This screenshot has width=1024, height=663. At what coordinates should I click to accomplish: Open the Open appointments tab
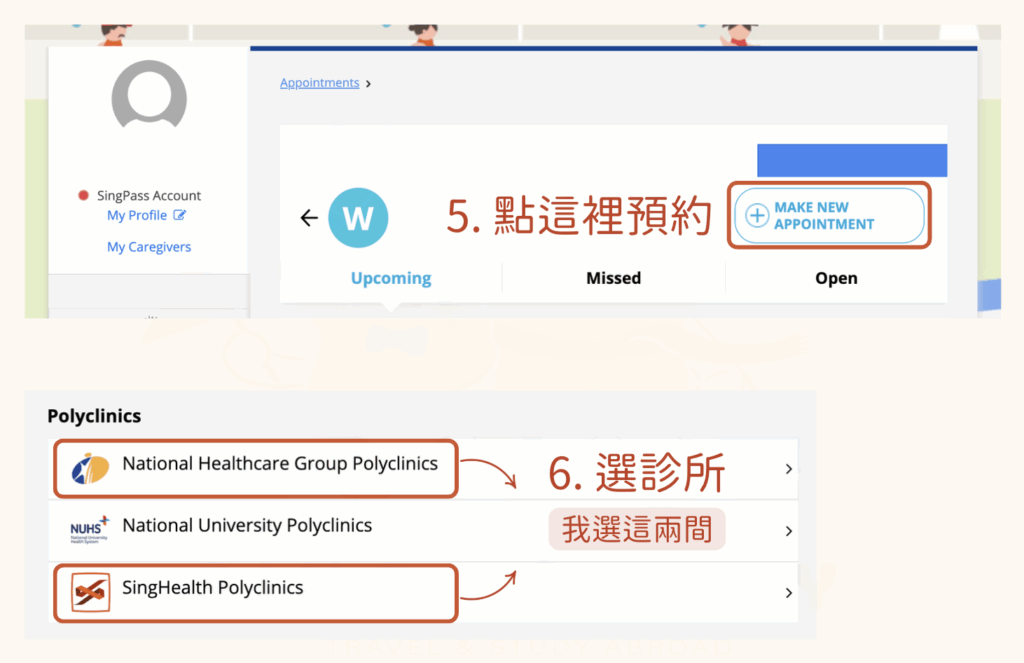pos(836,278)
